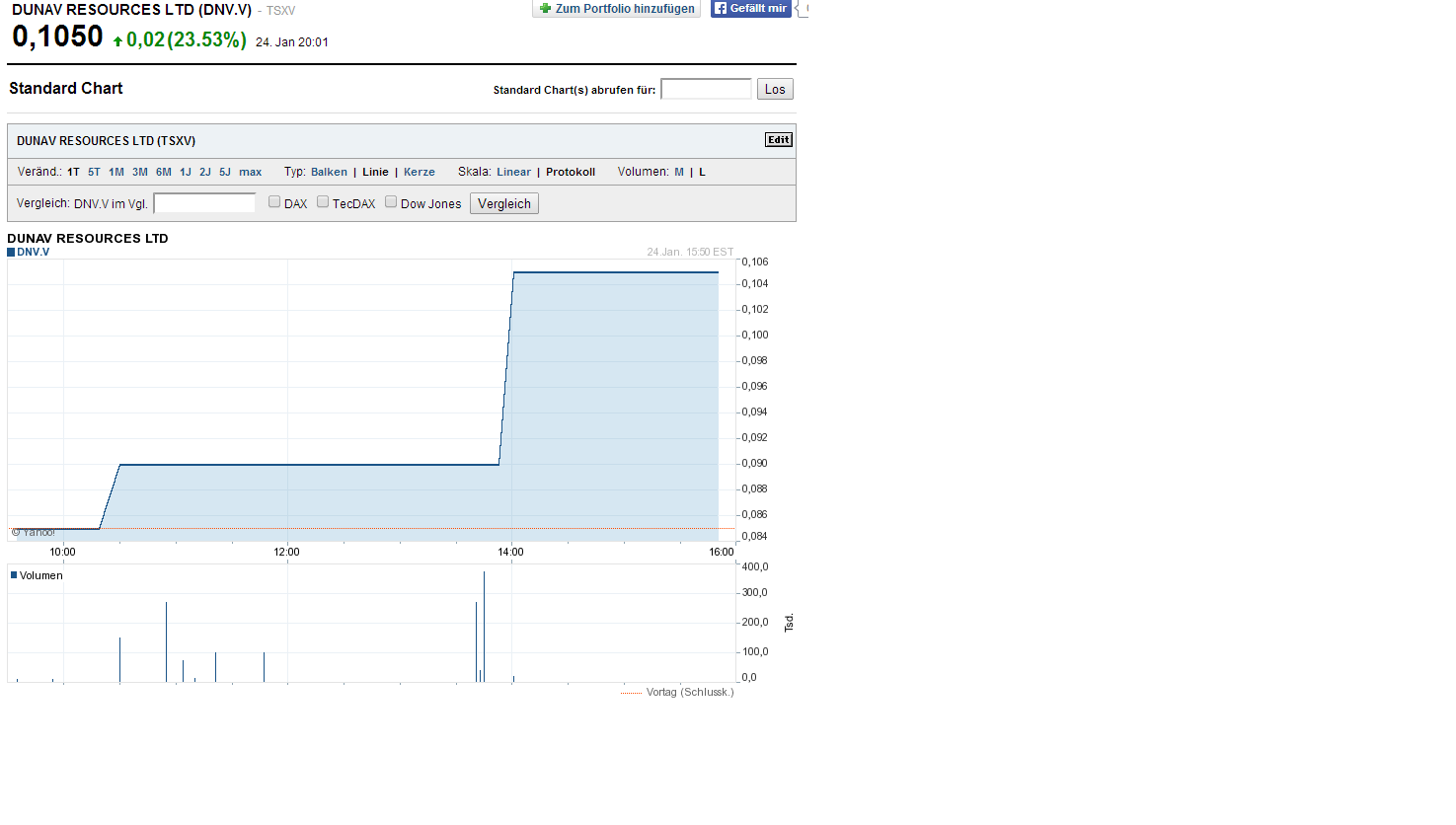Click the Edit icon in chart header
The width and height of the screenshot is (1456, 825).
pos(778,140)
